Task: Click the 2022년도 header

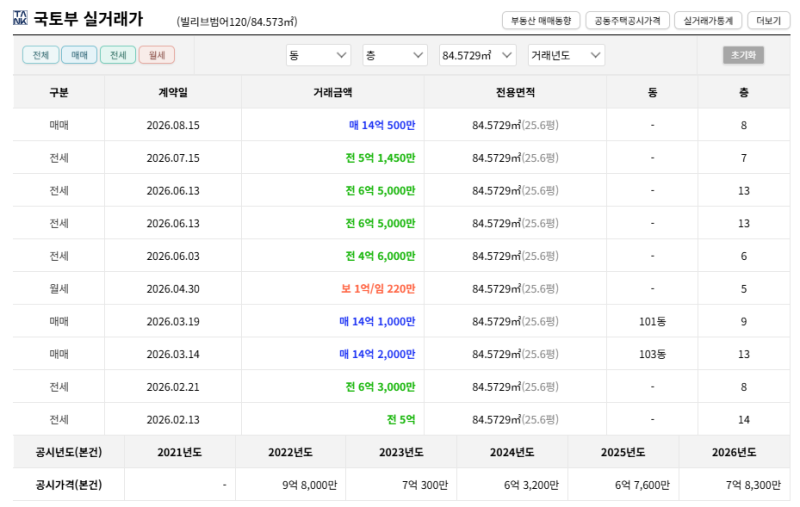Action: (290, 452)
